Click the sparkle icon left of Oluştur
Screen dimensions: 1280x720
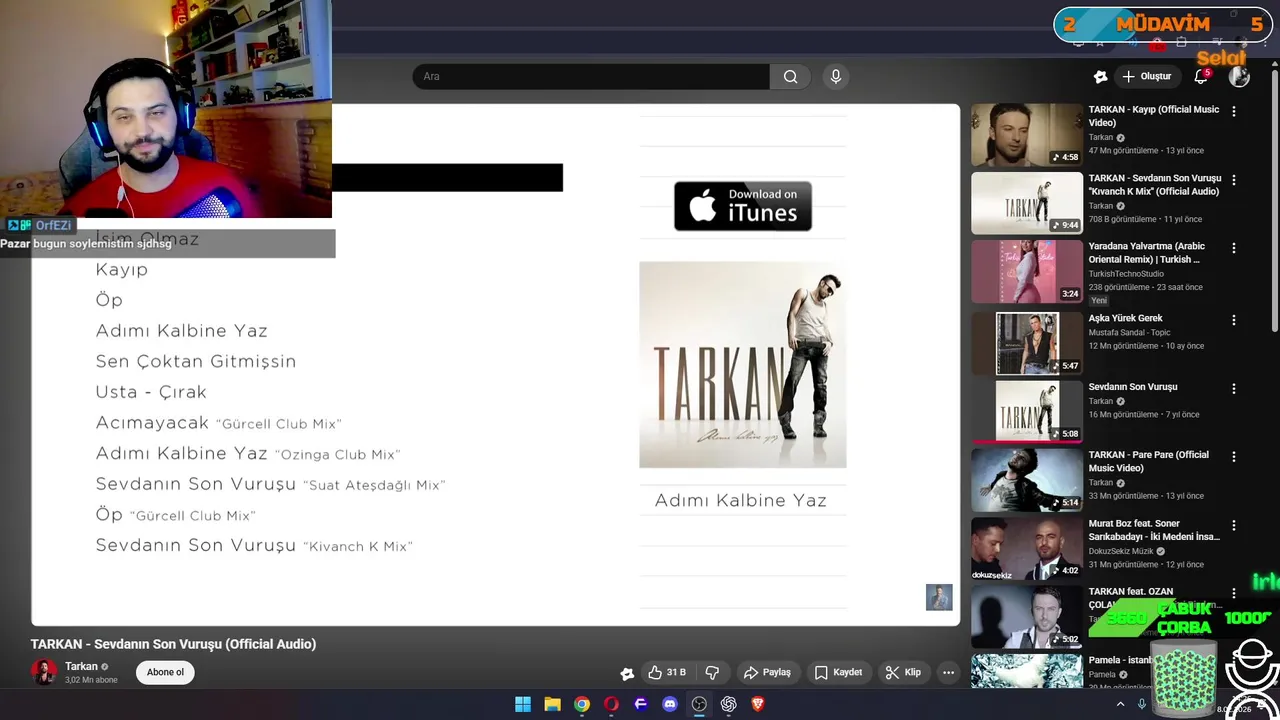[1101, 77]
